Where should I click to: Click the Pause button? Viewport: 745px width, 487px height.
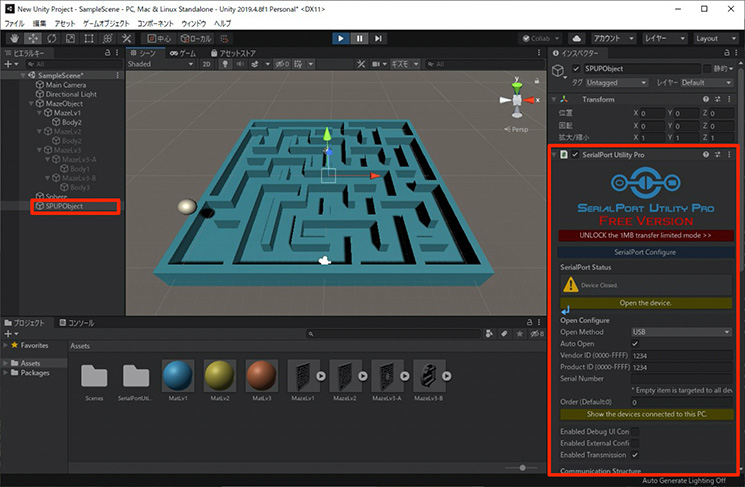coord(359,38)
